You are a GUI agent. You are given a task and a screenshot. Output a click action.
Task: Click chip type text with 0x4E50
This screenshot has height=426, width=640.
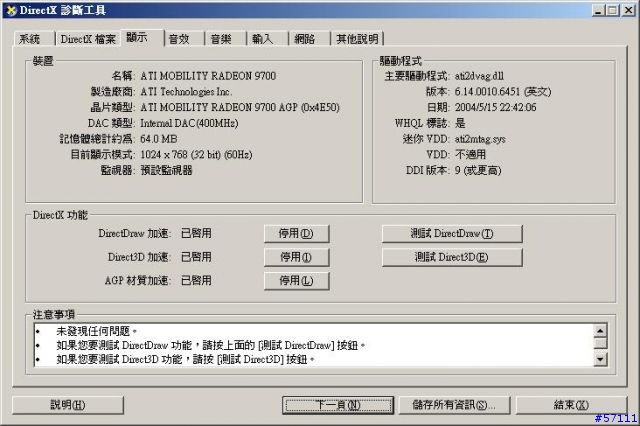240,107
